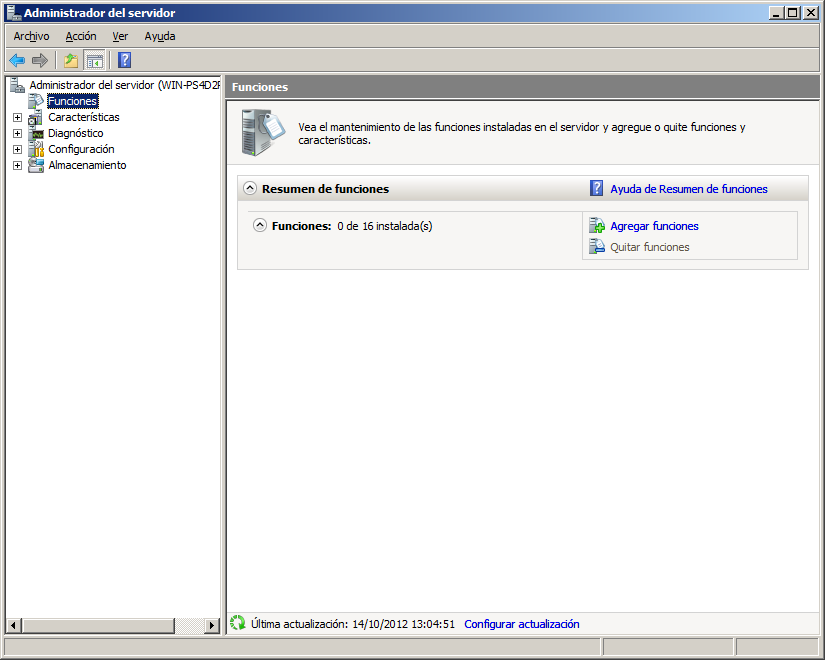This screenshot has width=825, height=660.
Task: Toggle the console tree visibility toolbar icon
Action: click(x=93, y=60)
